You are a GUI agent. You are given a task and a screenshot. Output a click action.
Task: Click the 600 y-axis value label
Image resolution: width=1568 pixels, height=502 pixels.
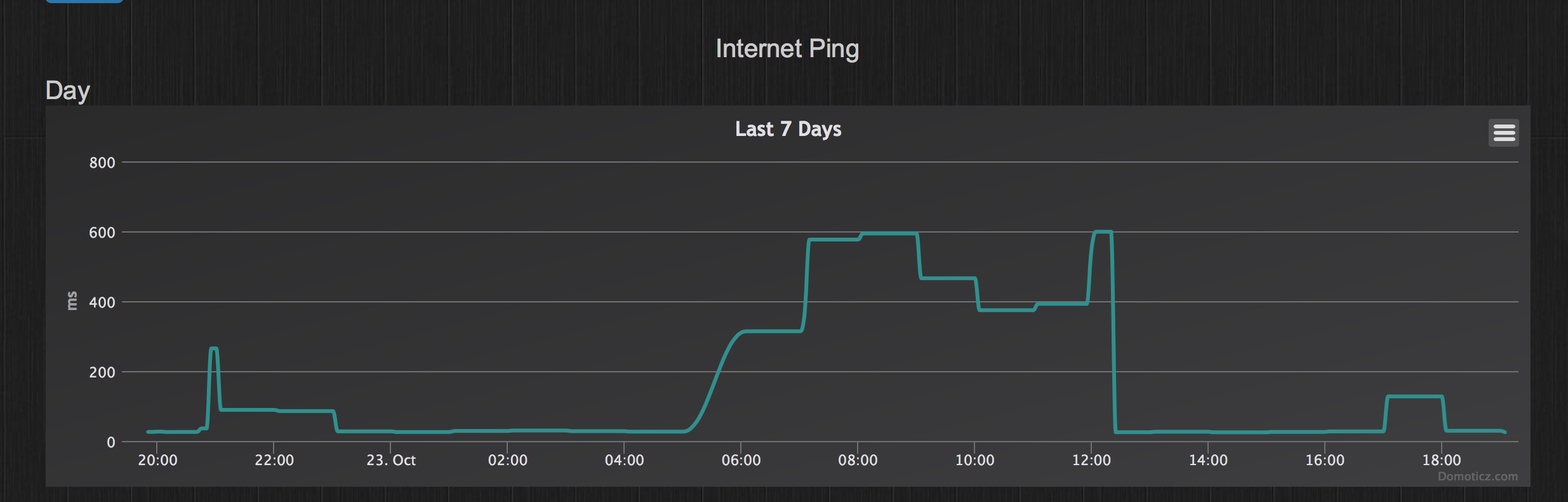[x=102, y=233]
